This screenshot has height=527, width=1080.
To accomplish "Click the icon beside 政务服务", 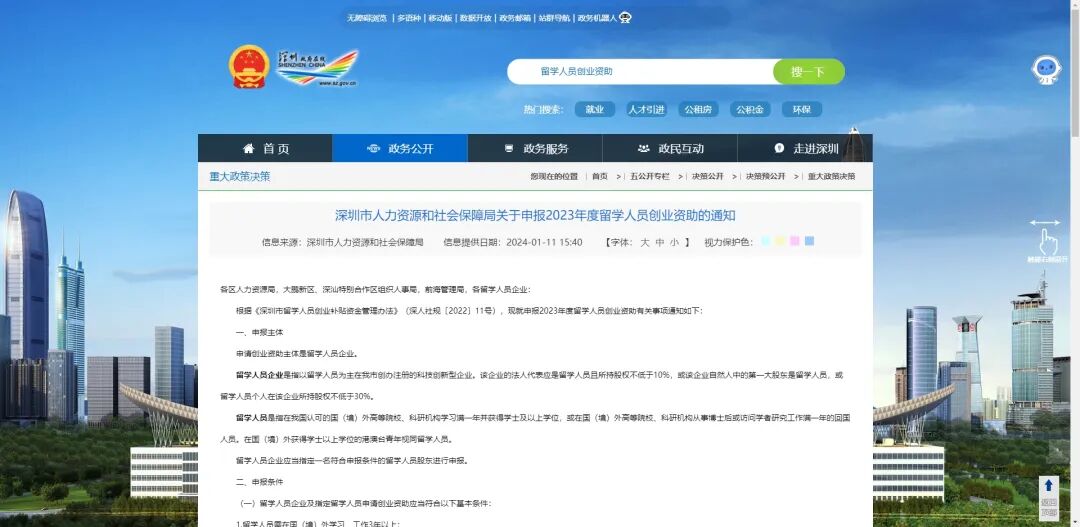I will [x=509, y=148].
